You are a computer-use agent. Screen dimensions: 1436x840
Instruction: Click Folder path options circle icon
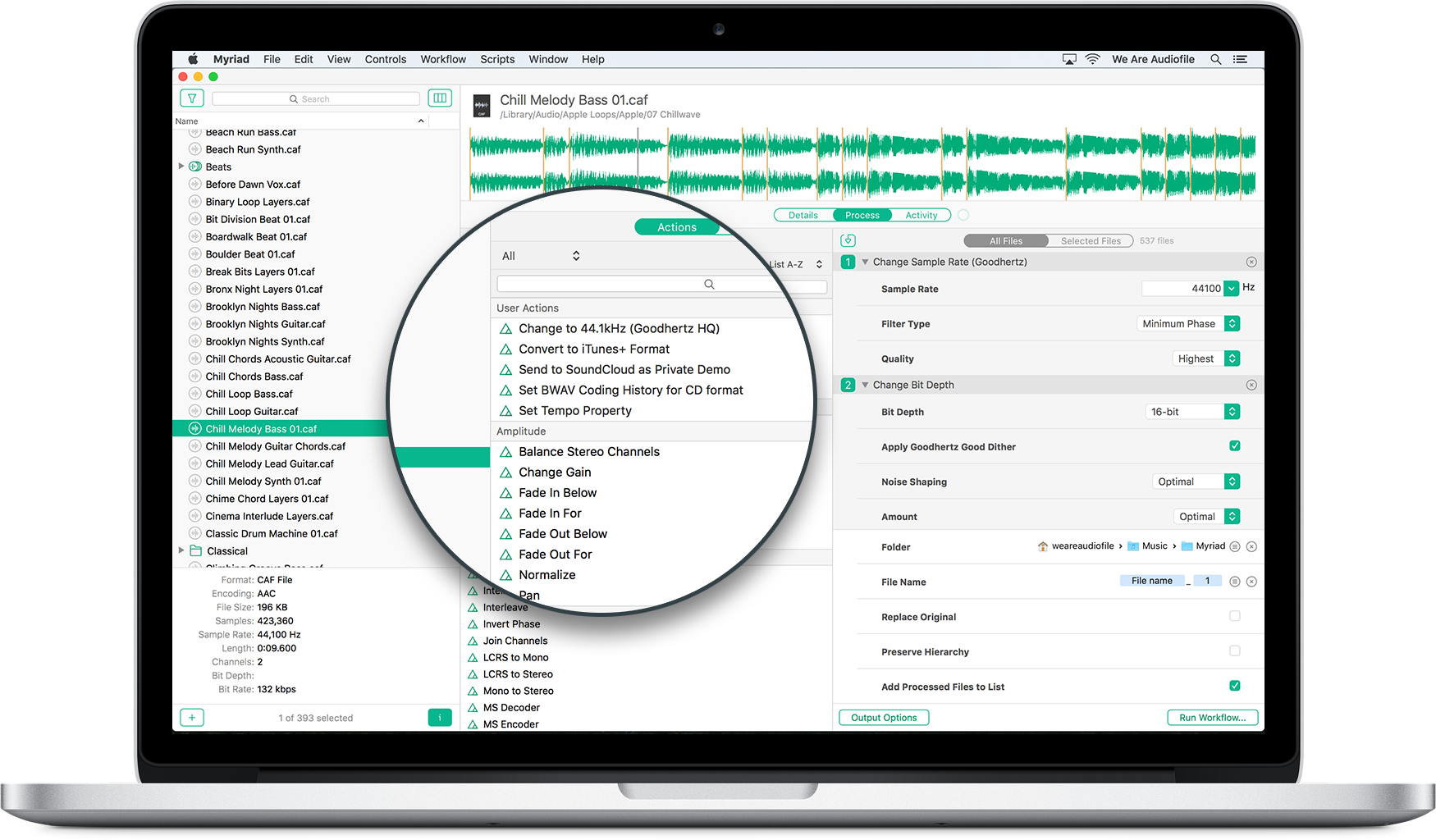point(1235,546)
